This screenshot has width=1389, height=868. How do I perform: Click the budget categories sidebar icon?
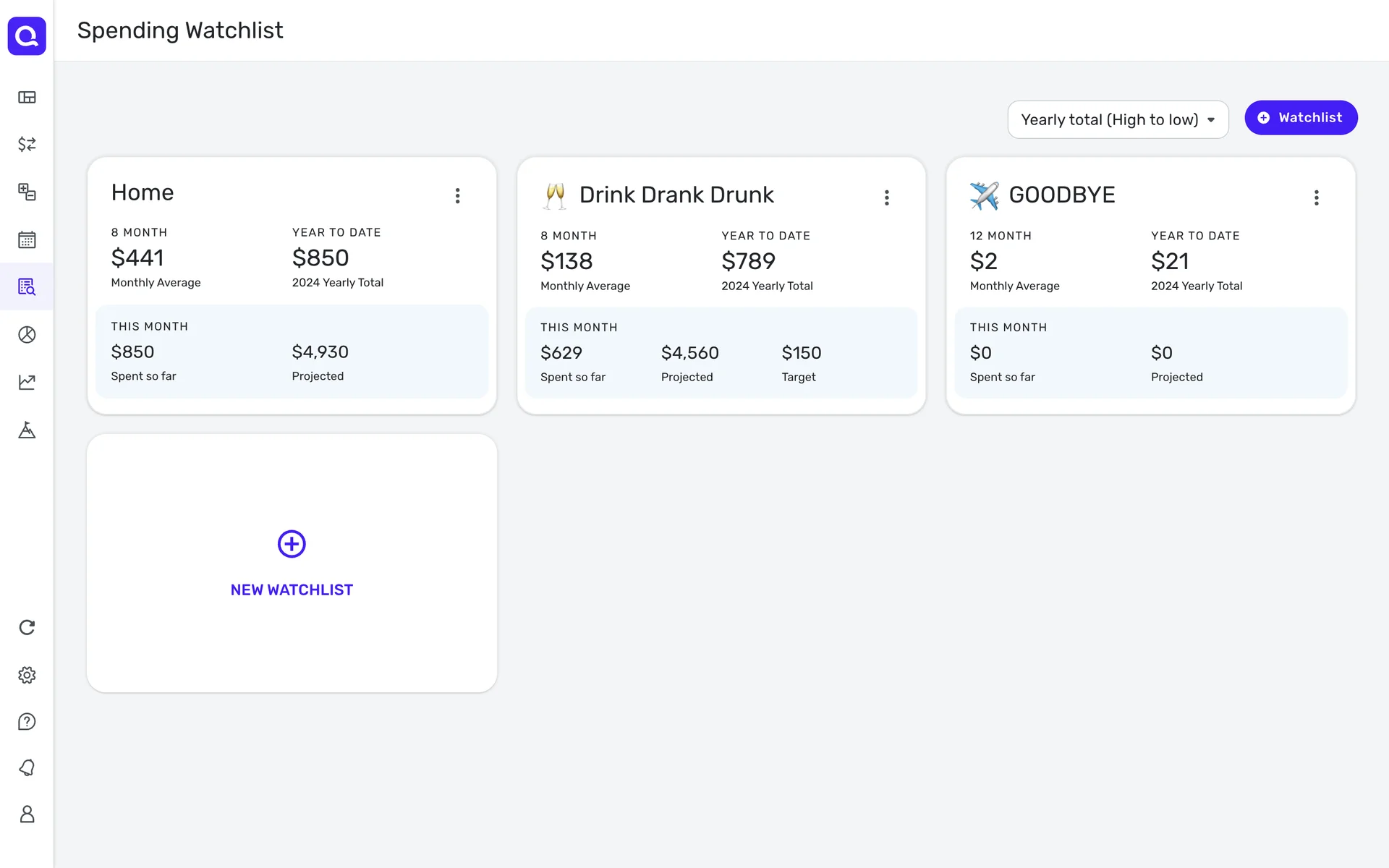click(x=27, y=192)
